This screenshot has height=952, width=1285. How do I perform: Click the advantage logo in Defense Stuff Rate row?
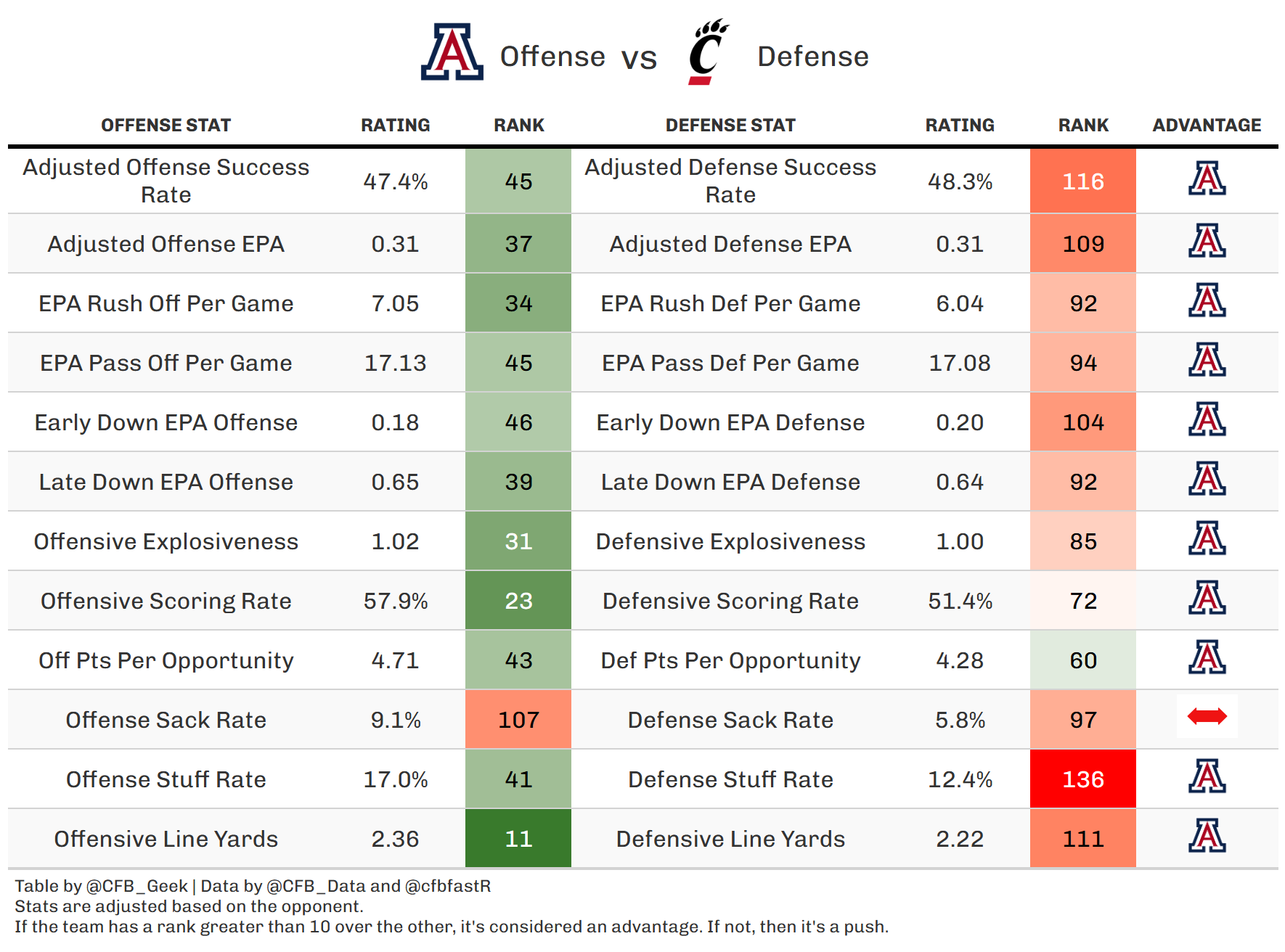(1207, 776)
